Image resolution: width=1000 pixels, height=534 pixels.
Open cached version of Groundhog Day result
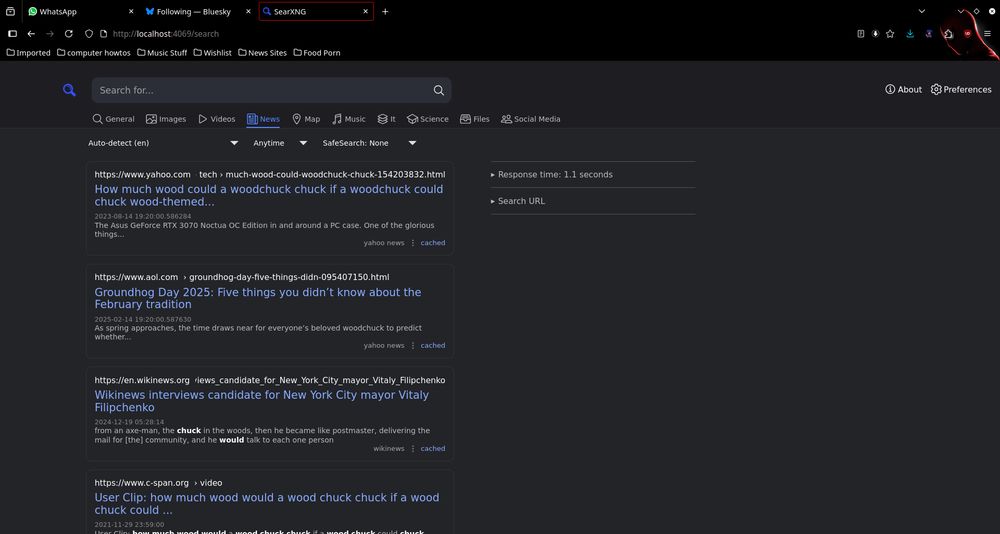pos(433,346)
